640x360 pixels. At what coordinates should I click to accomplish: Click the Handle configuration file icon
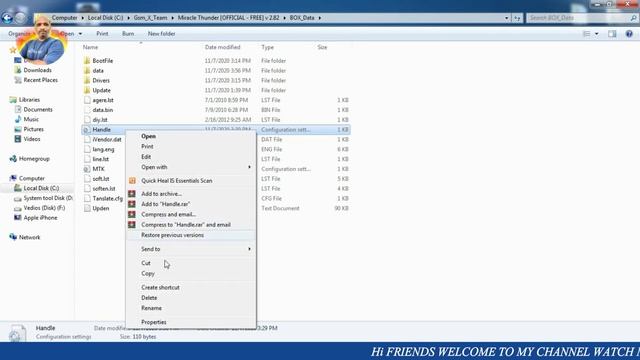(x=87, y=130)
